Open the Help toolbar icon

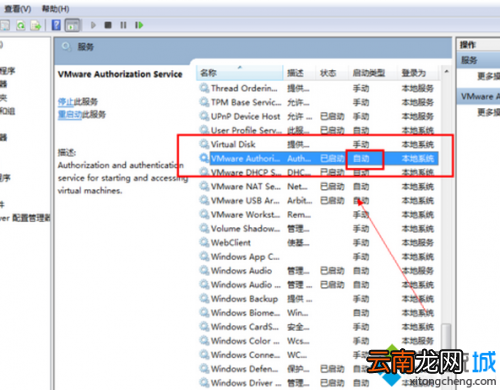56,25
